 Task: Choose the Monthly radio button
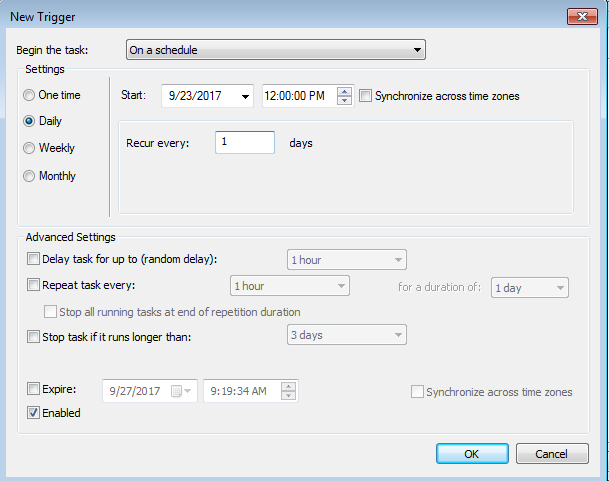[29, 176]
